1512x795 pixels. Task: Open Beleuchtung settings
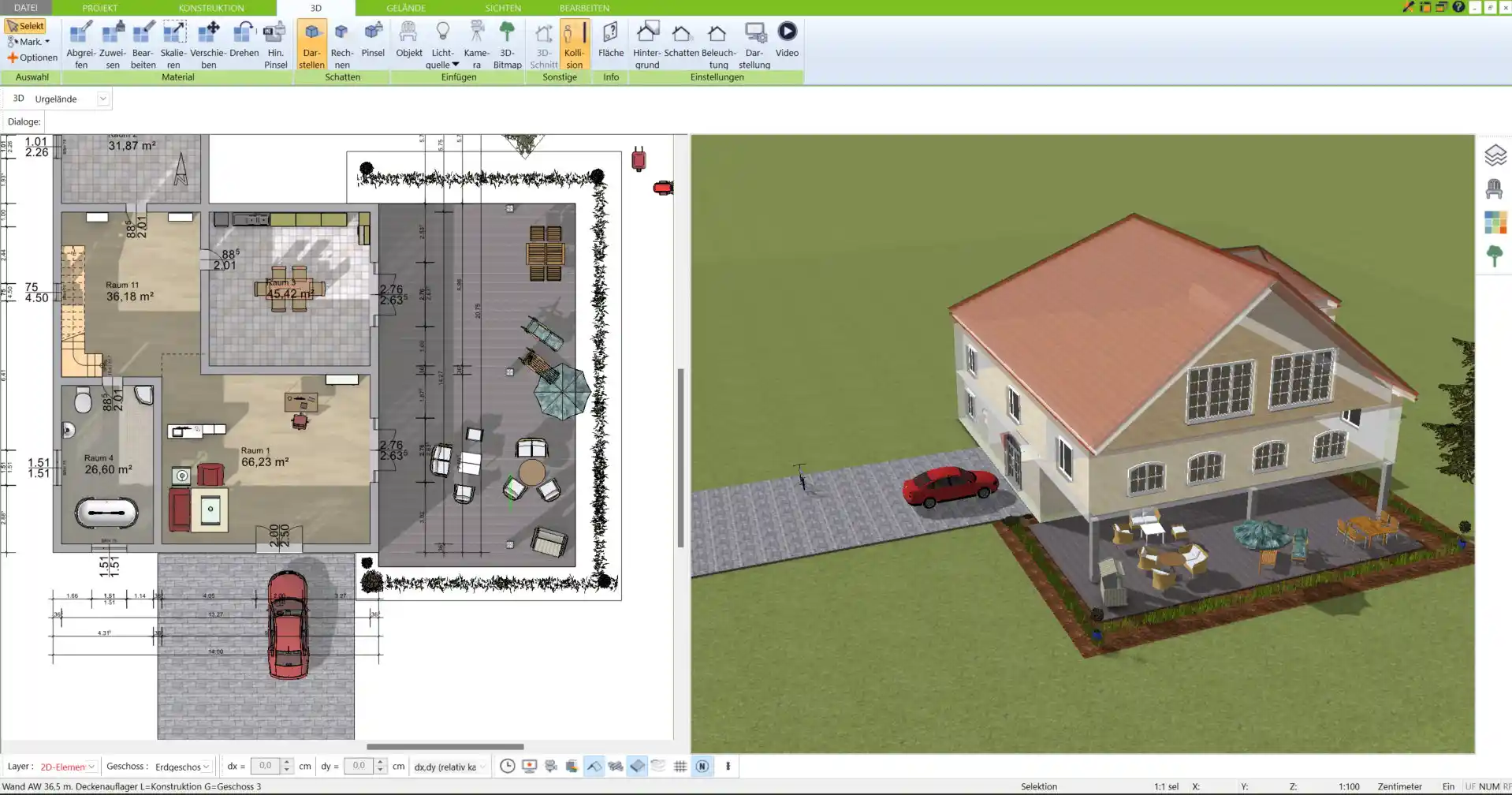click(x=718, y=45)
